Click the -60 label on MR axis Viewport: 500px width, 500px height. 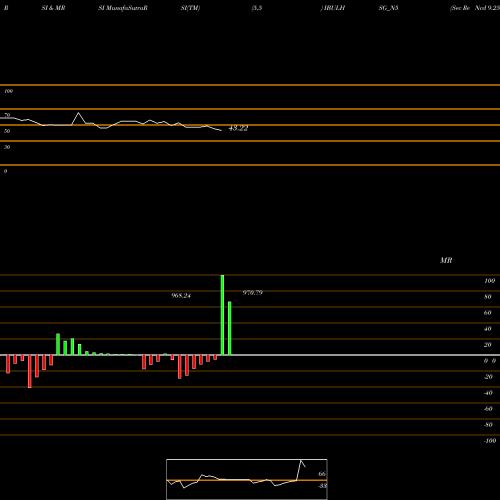point(488,409)
